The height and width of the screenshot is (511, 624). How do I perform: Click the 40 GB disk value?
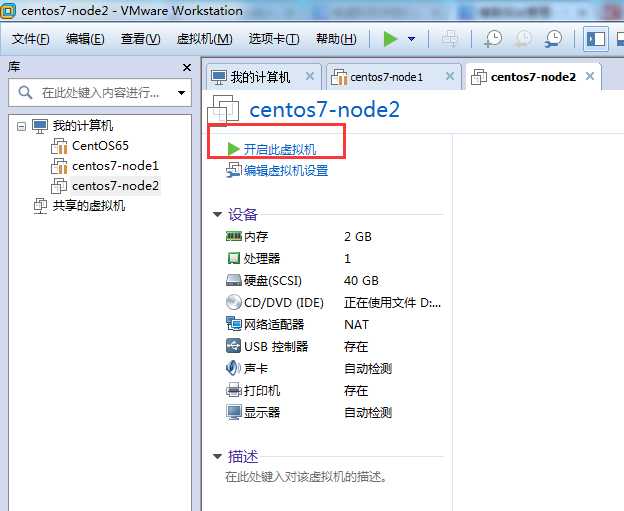click(x=361, y=281)
